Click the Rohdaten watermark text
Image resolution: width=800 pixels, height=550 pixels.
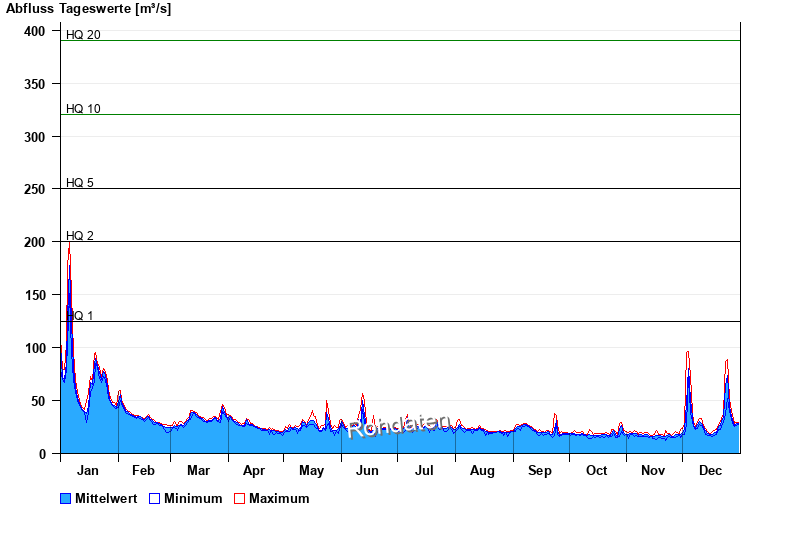400,426
